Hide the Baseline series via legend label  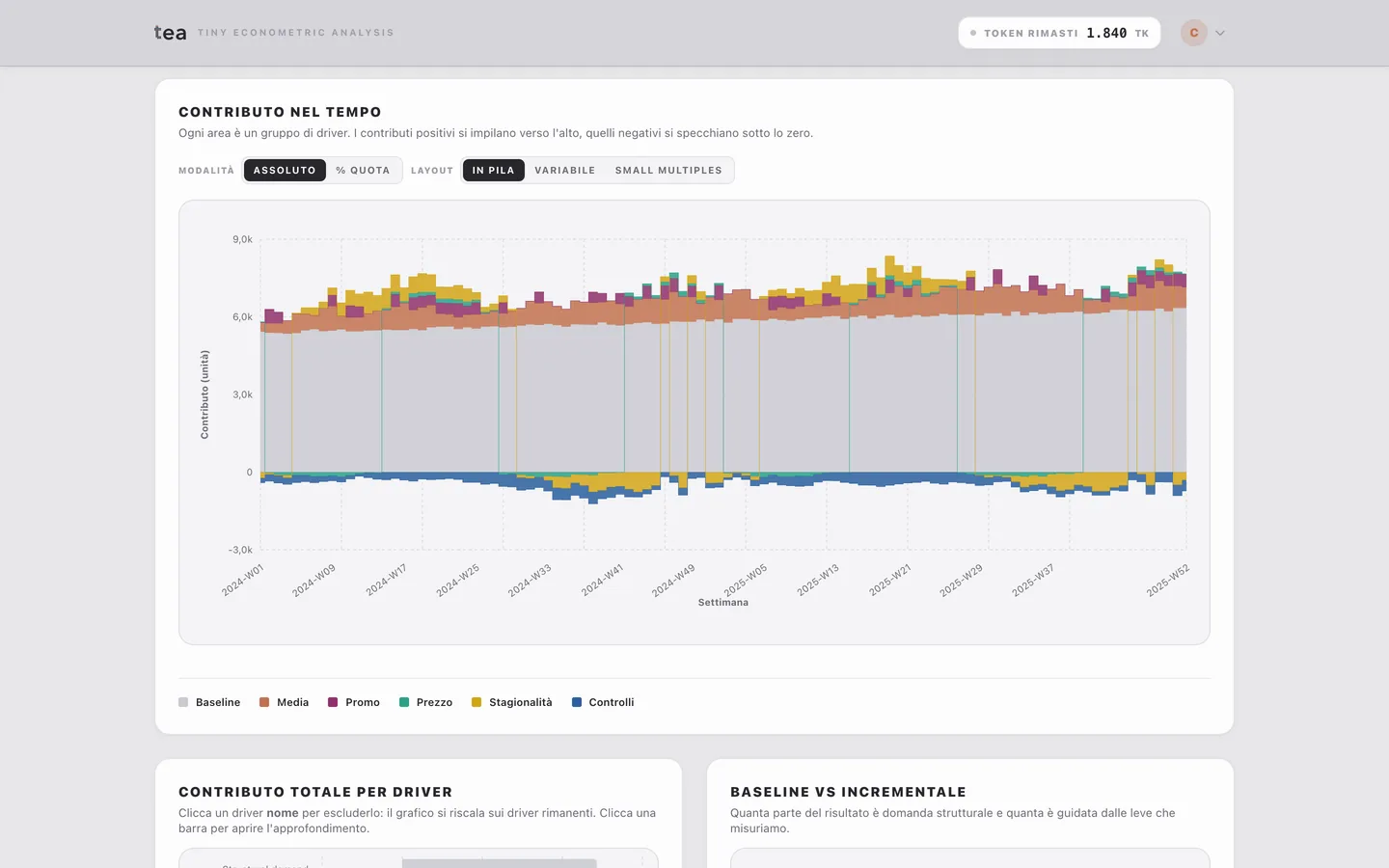(218, 702)
